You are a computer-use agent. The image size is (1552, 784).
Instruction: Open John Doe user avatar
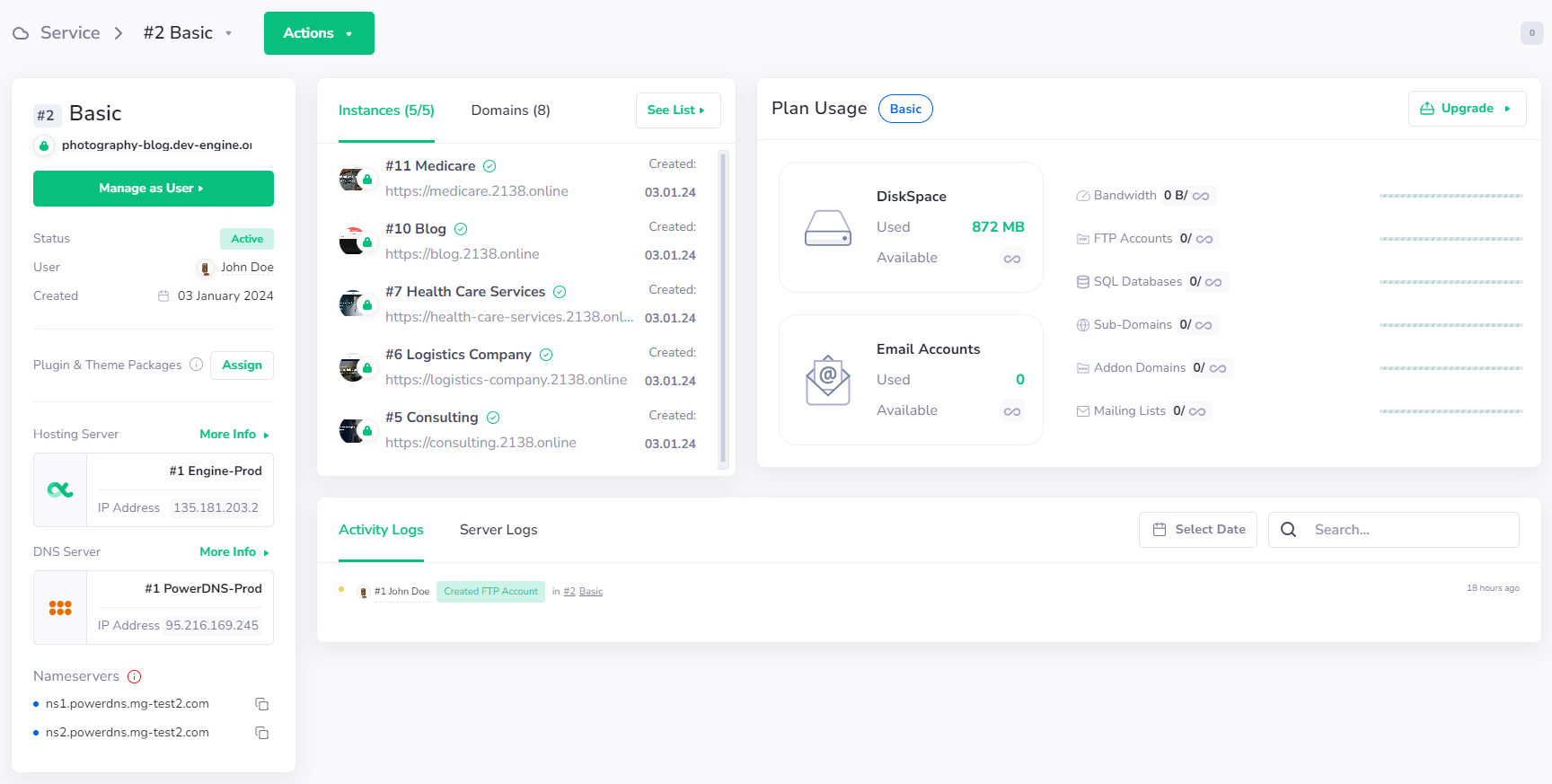(x=206, y=268)
